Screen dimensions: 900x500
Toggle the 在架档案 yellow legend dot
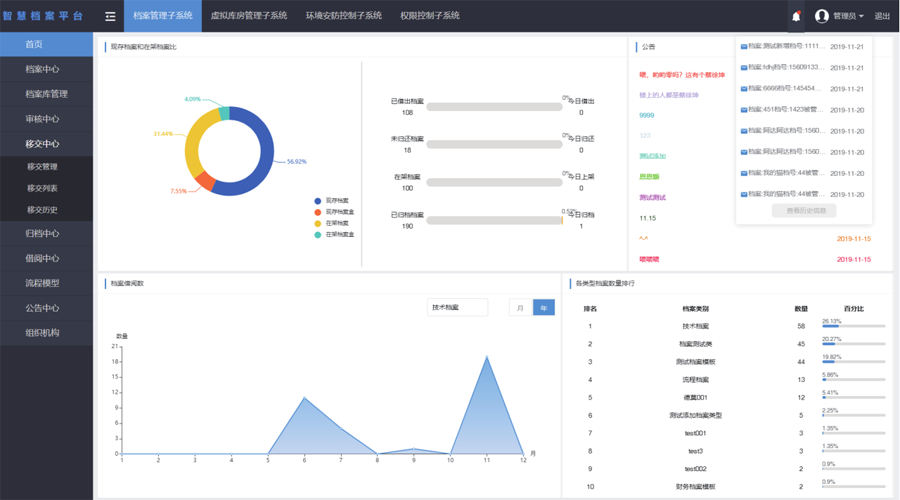pos(317,223)
